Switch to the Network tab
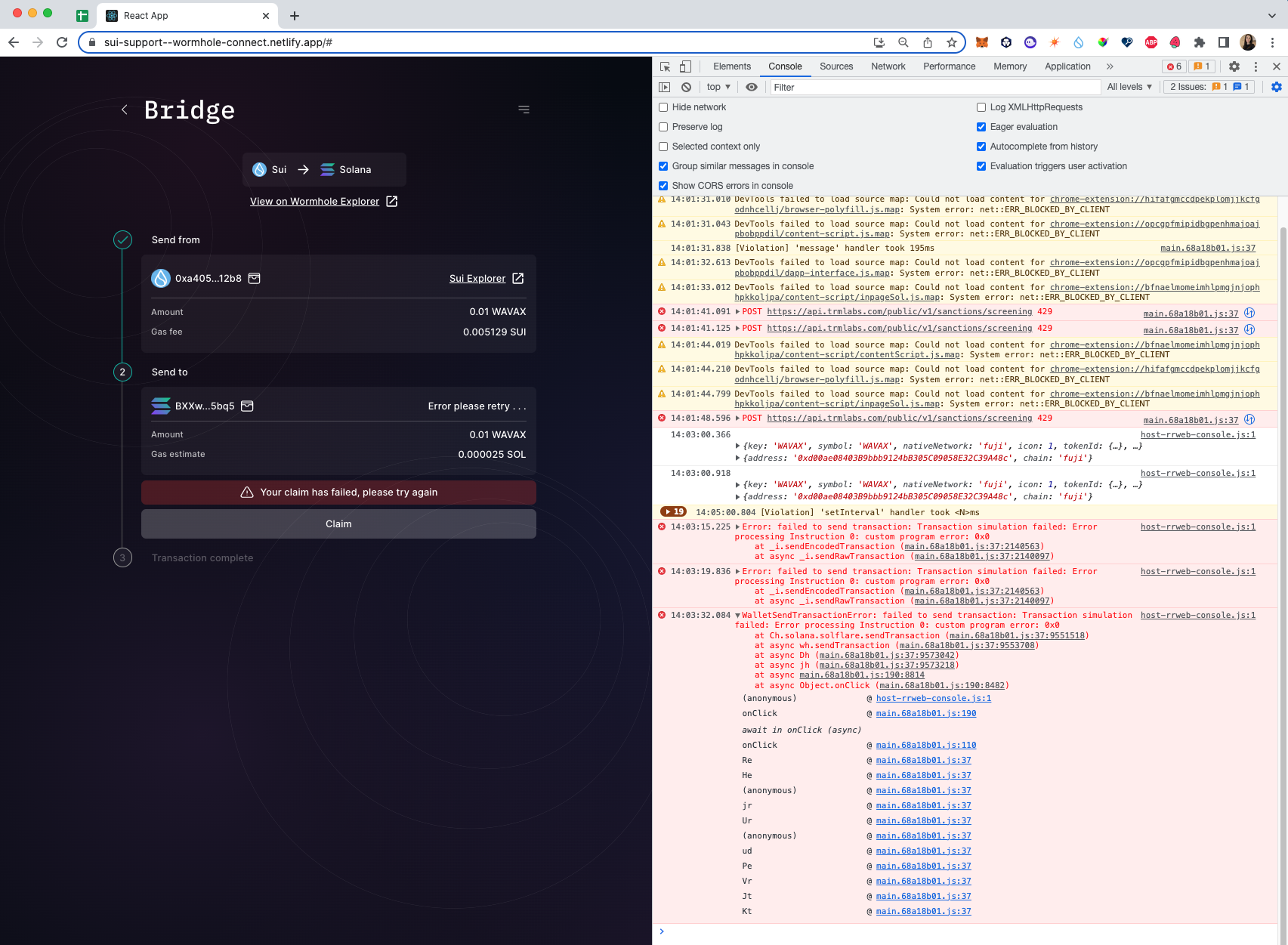This screenshot has height=945, width=1288. [x=888, y=66]
